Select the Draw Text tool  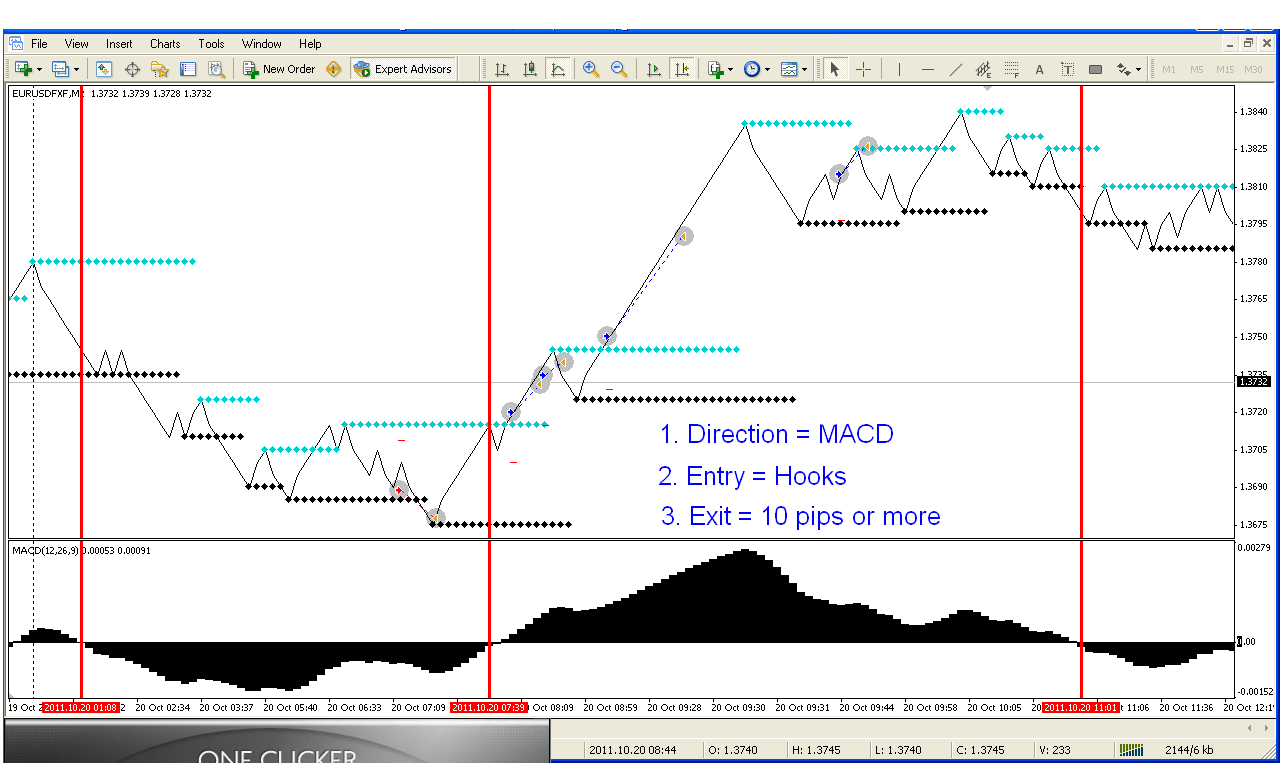click(1039, 69)
